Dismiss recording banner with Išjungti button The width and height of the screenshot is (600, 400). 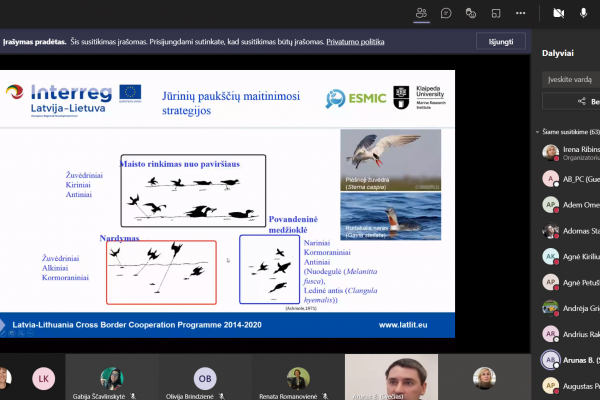501,41
